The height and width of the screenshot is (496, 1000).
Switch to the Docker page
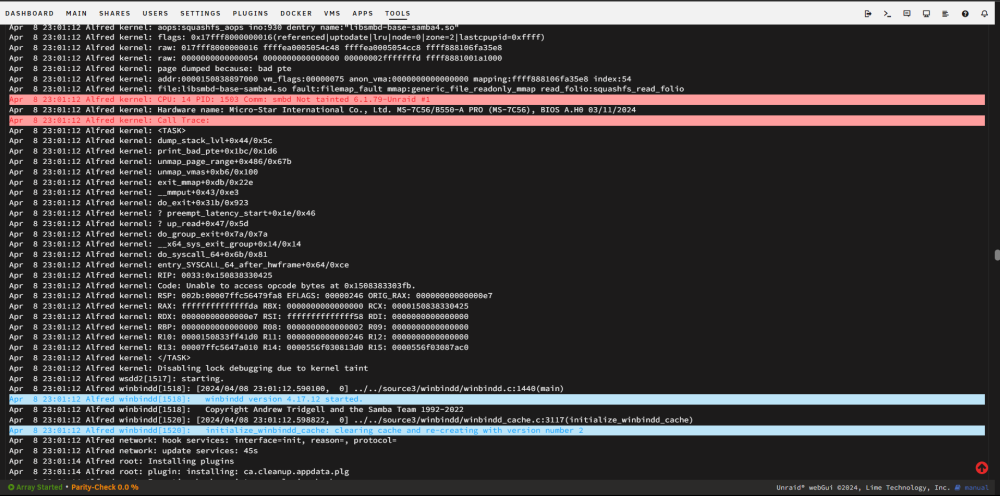[x=296, y=13]
